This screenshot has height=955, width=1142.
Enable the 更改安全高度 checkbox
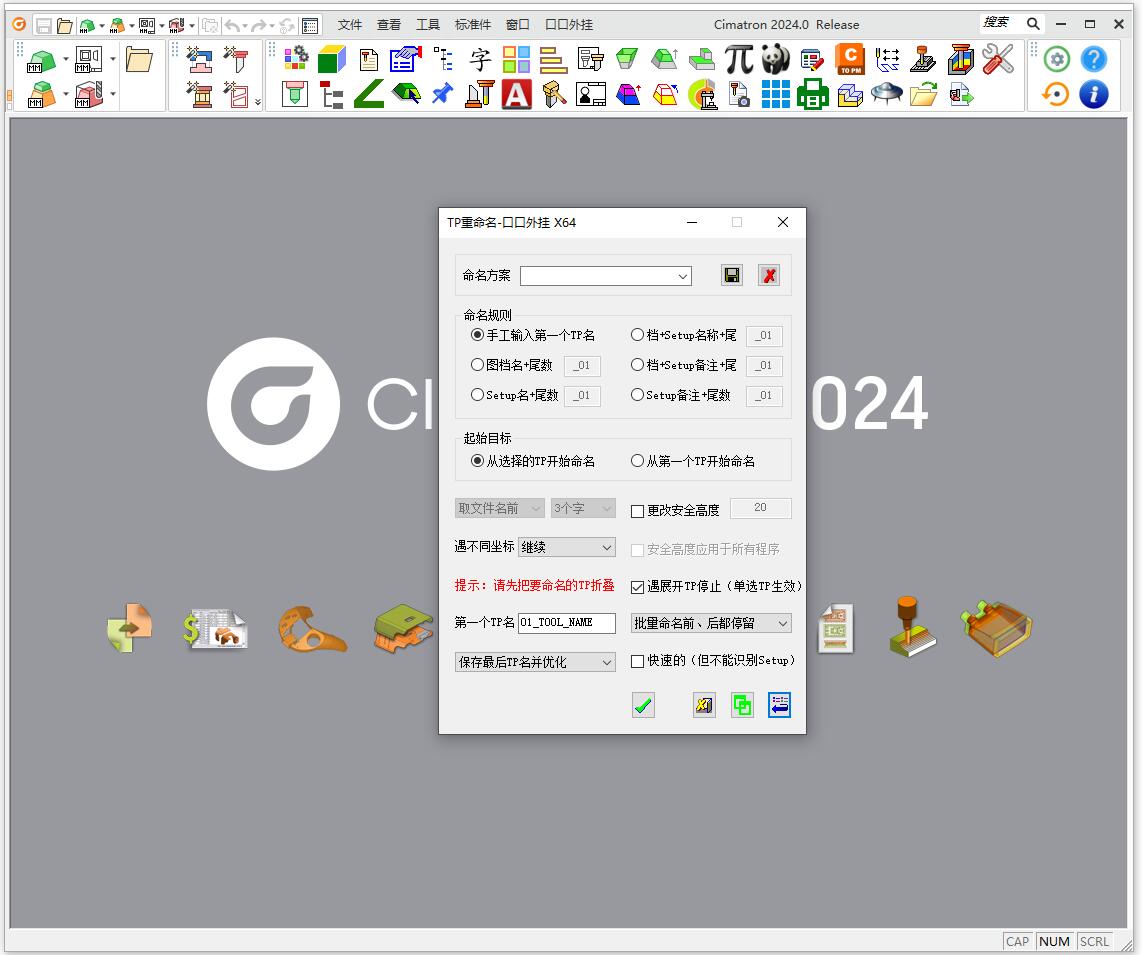pyautogui.click(x=638, y=511)
